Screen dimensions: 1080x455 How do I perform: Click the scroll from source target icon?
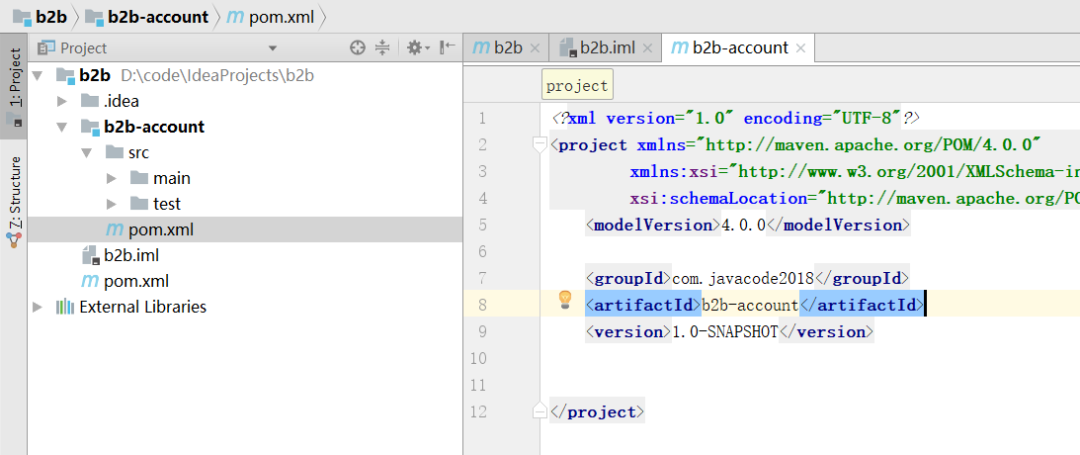click(x=357, y=48)
